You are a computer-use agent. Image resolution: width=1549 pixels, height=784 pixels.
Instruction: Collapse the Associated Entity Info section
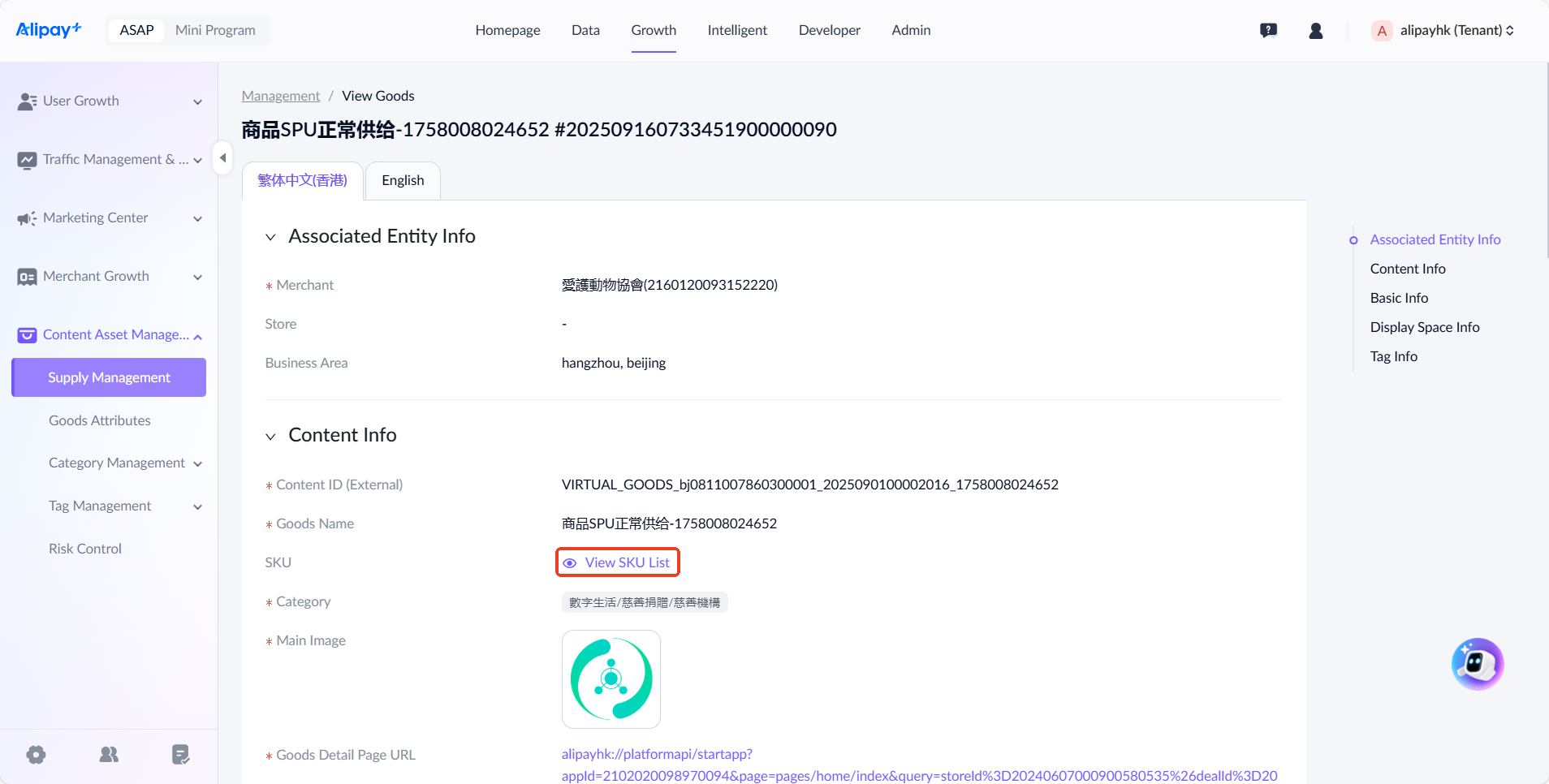271,237
